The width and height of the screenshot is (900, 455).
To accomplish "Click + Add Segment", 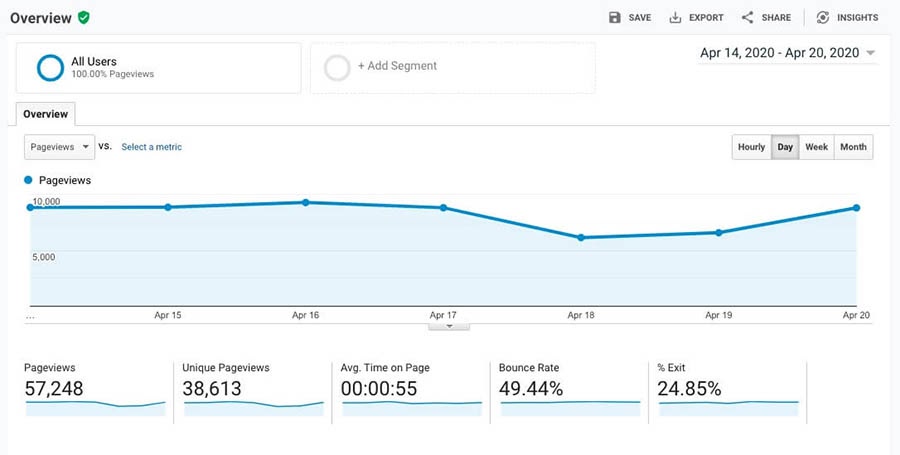I will 397,66.
